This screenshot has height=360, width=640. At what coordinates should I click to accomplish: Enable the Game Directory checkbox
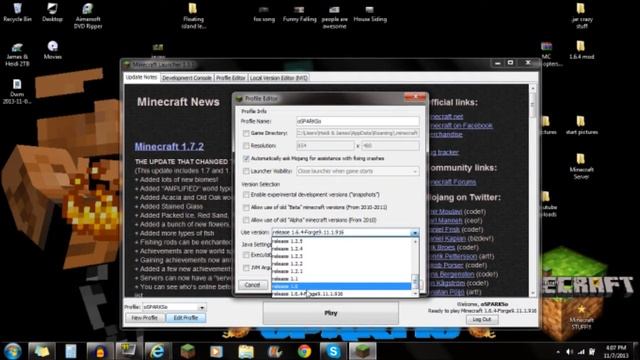pyautogui.click(x=246, y=133)
